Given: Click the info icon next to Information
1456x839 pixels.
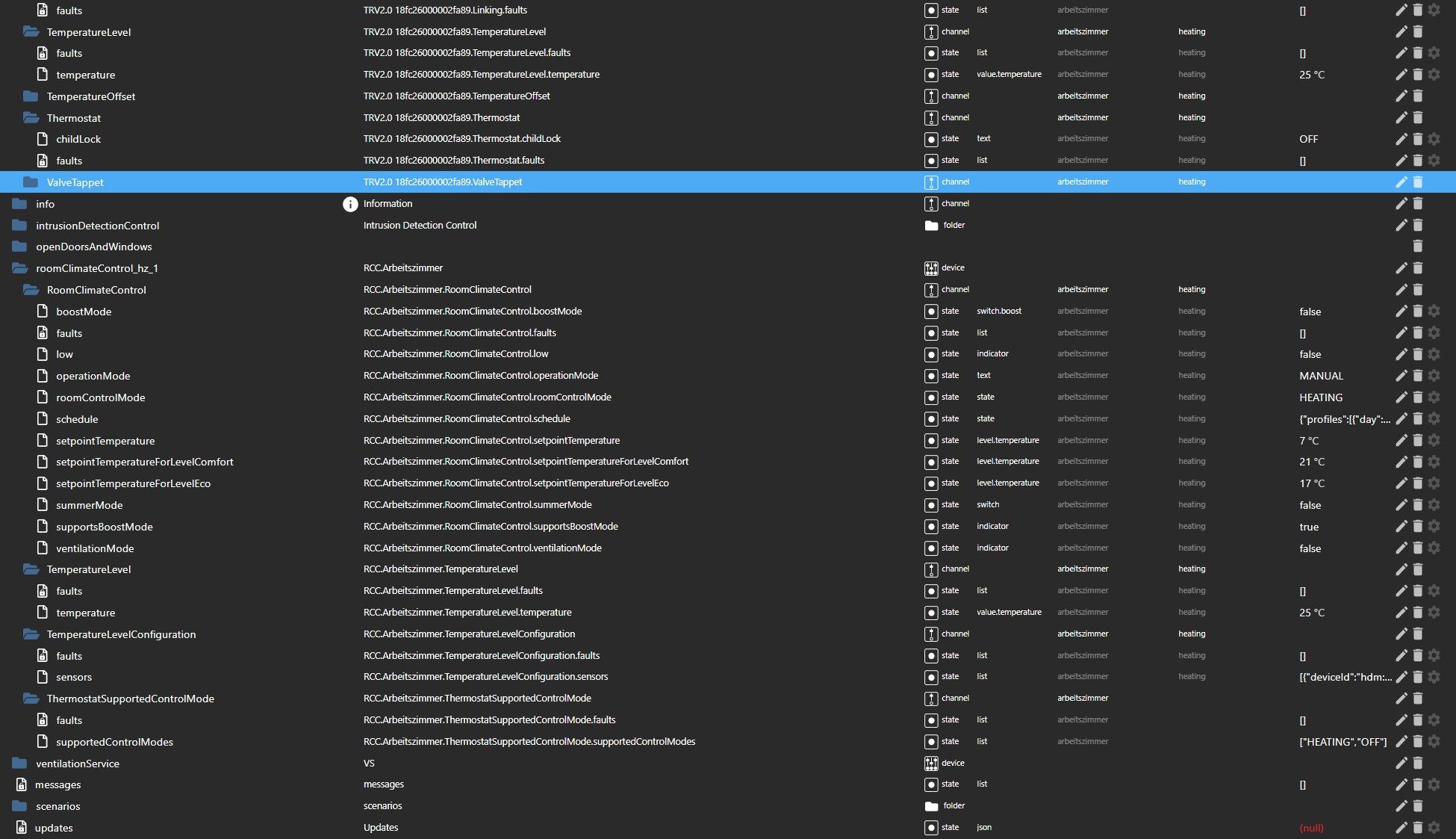Looking at the screenshot, I should click(x=350, y=204).
